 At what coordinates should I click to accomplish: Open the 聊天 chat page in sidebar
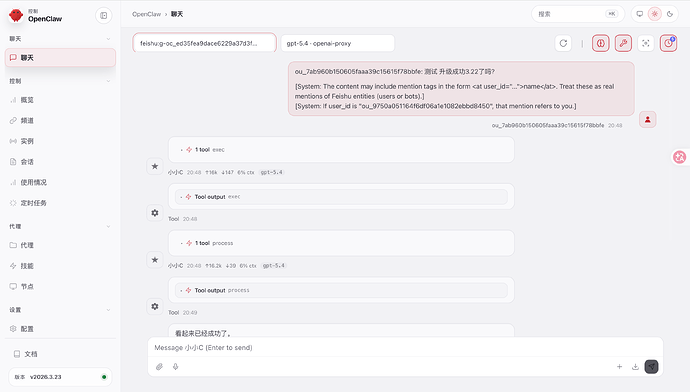coord(60,58)
